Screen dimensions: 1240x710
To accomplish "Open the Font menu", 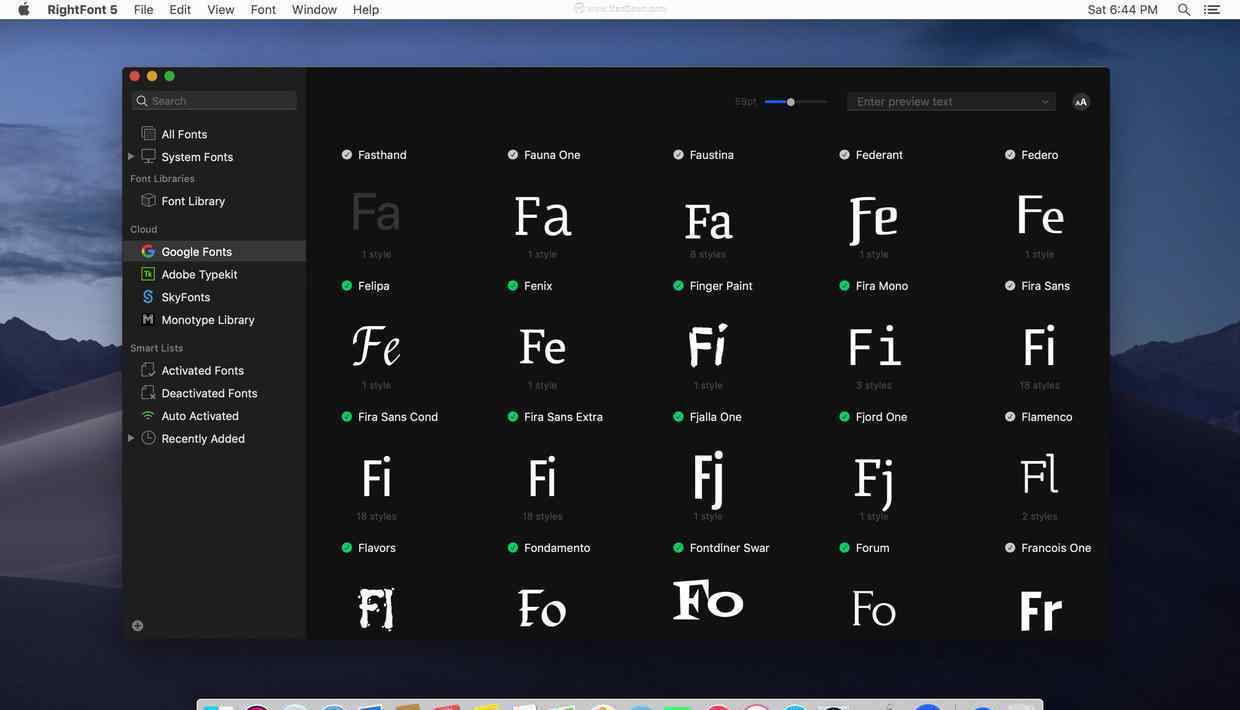I will (263, 9).
